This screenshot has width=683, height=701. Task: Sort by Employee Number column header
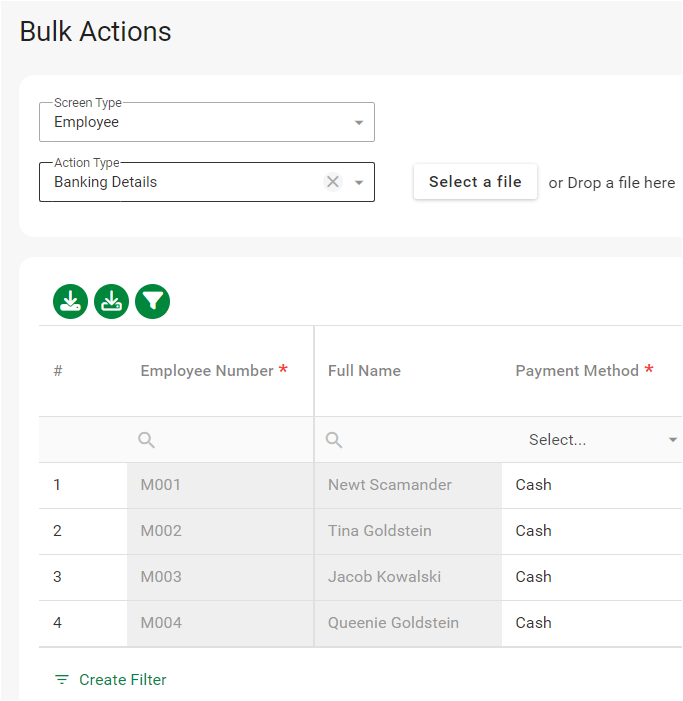(x=207, y=371)
